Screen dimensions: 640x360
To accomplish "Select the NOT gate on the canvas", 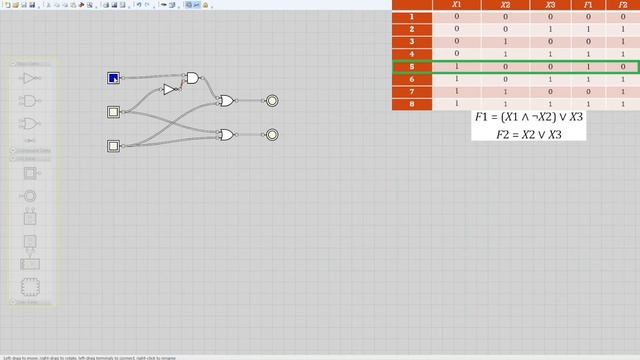I will coord(169,89).
